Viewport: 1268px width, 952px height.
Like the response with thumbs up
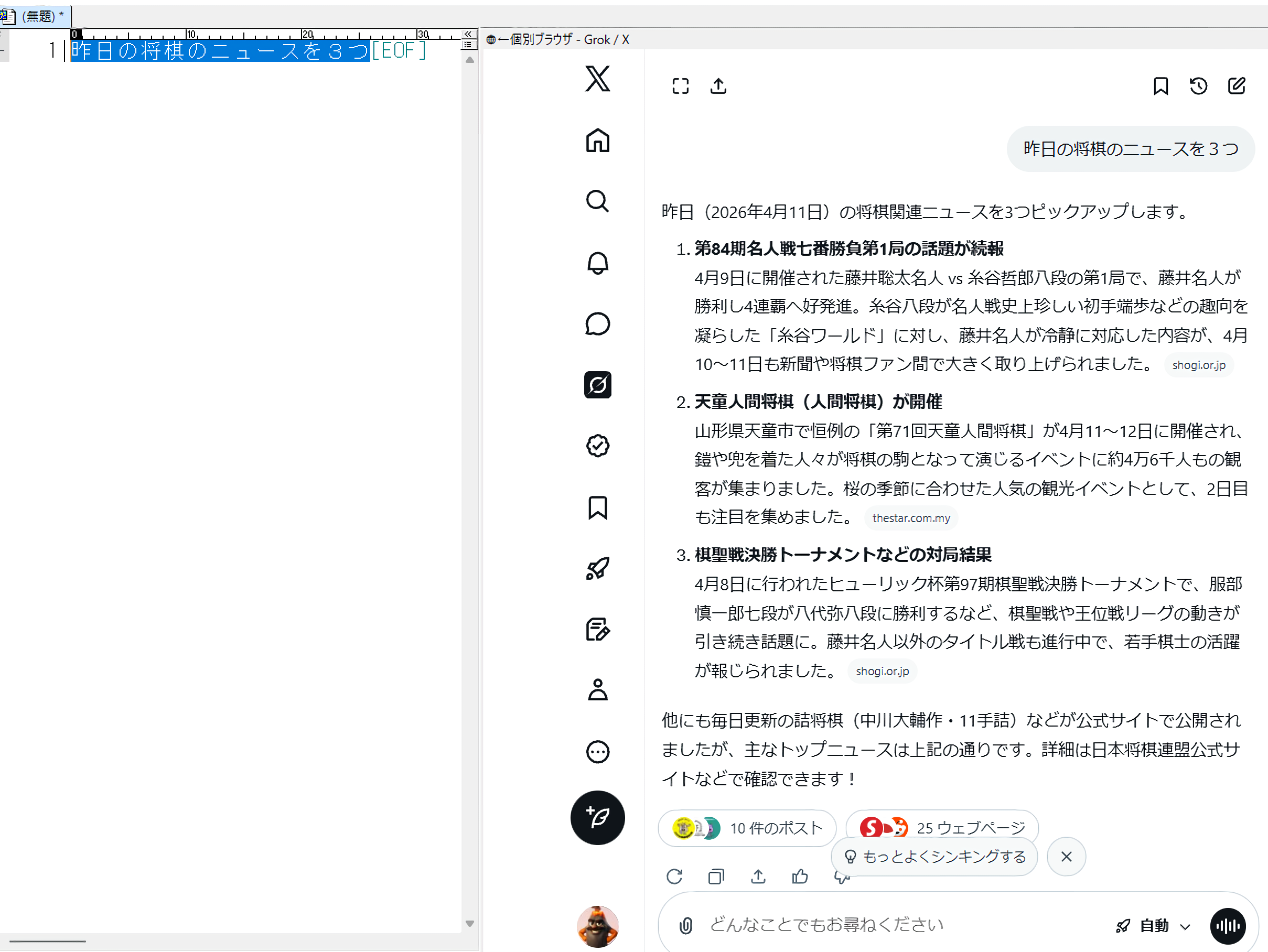[x=800, y=877]
